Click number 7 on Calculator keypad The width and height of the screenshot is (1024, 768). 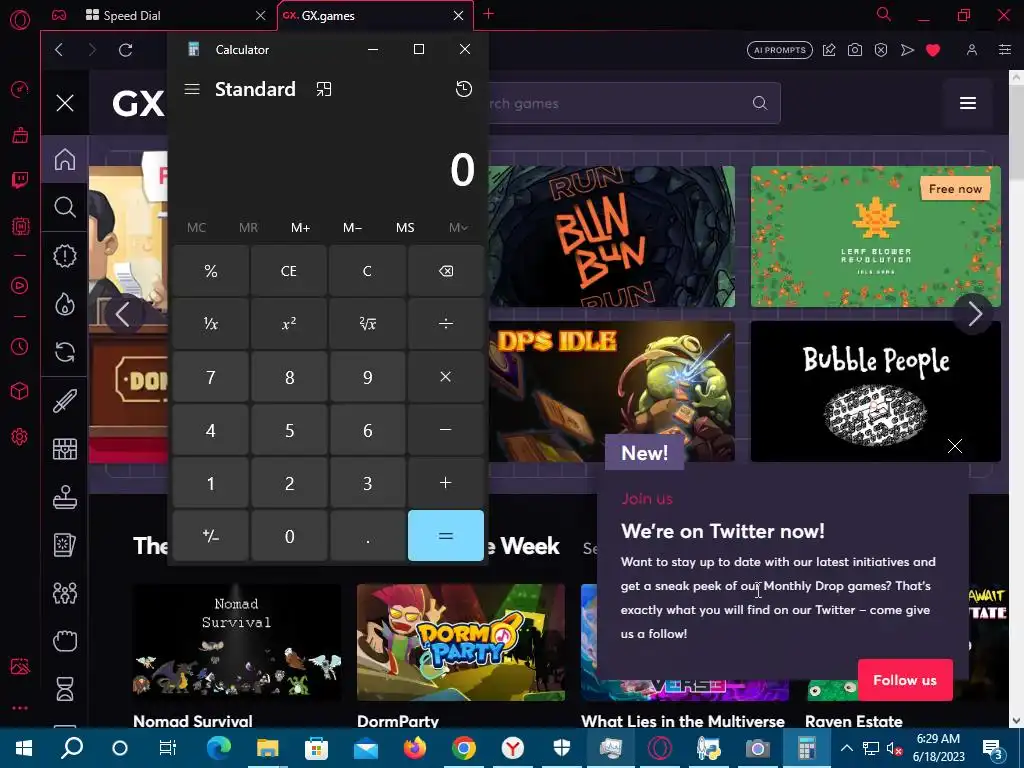tap(211, 377)
